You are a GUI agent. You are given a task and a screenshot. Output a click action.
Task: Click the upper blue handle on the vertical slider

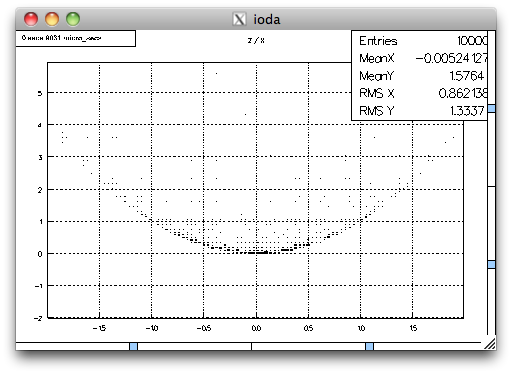492,108
